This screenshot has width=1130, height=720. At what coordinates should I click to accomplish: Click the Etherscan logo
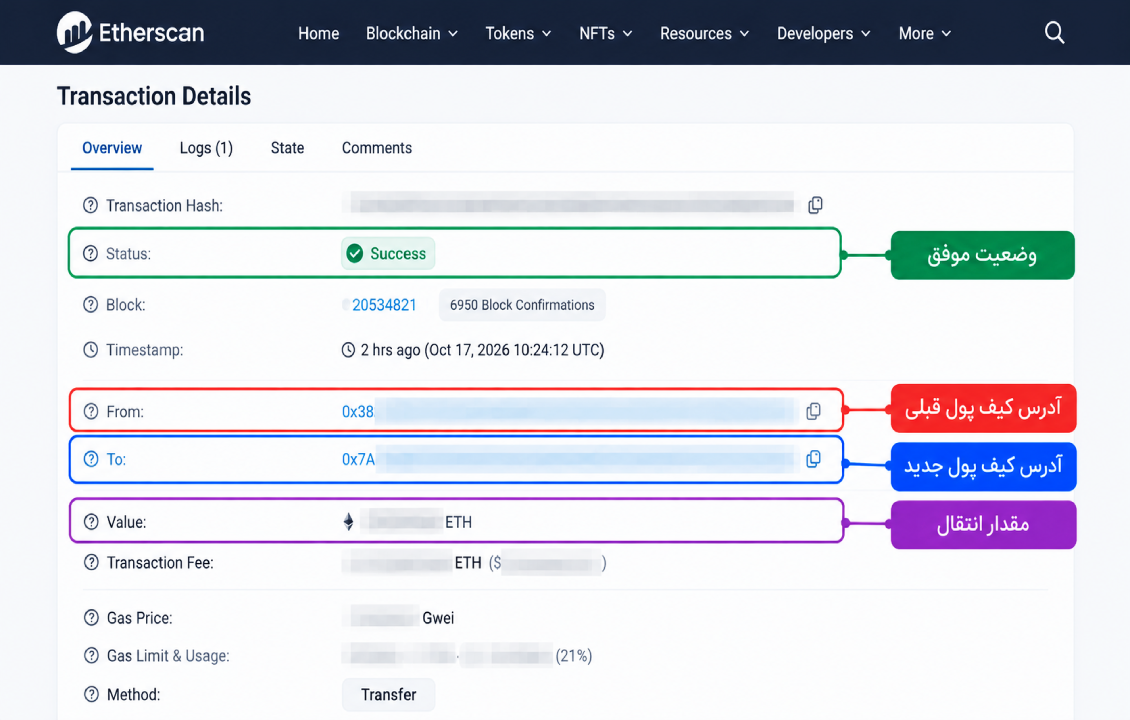tap(130, 32)
